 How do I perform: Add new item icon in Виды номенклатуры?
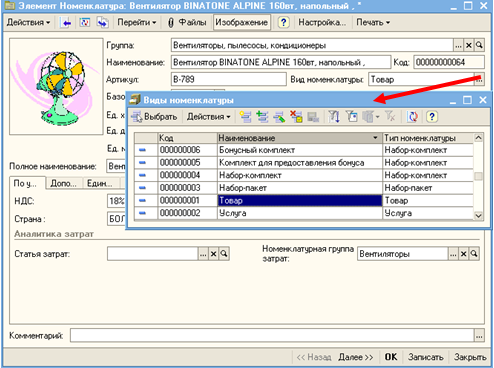click(246, 117)
